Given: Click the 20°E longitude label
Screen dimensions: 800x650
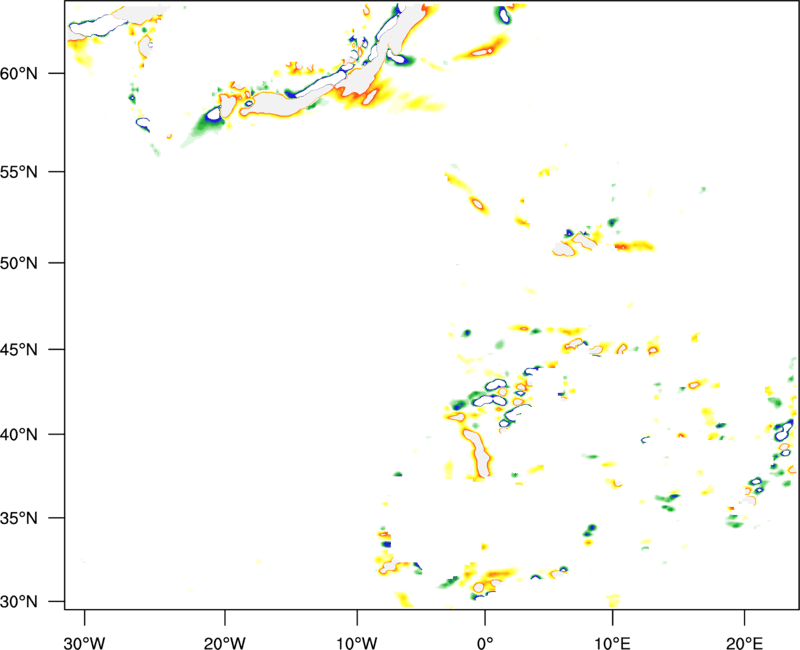Looking at the screenshot, I should point(744,643).
